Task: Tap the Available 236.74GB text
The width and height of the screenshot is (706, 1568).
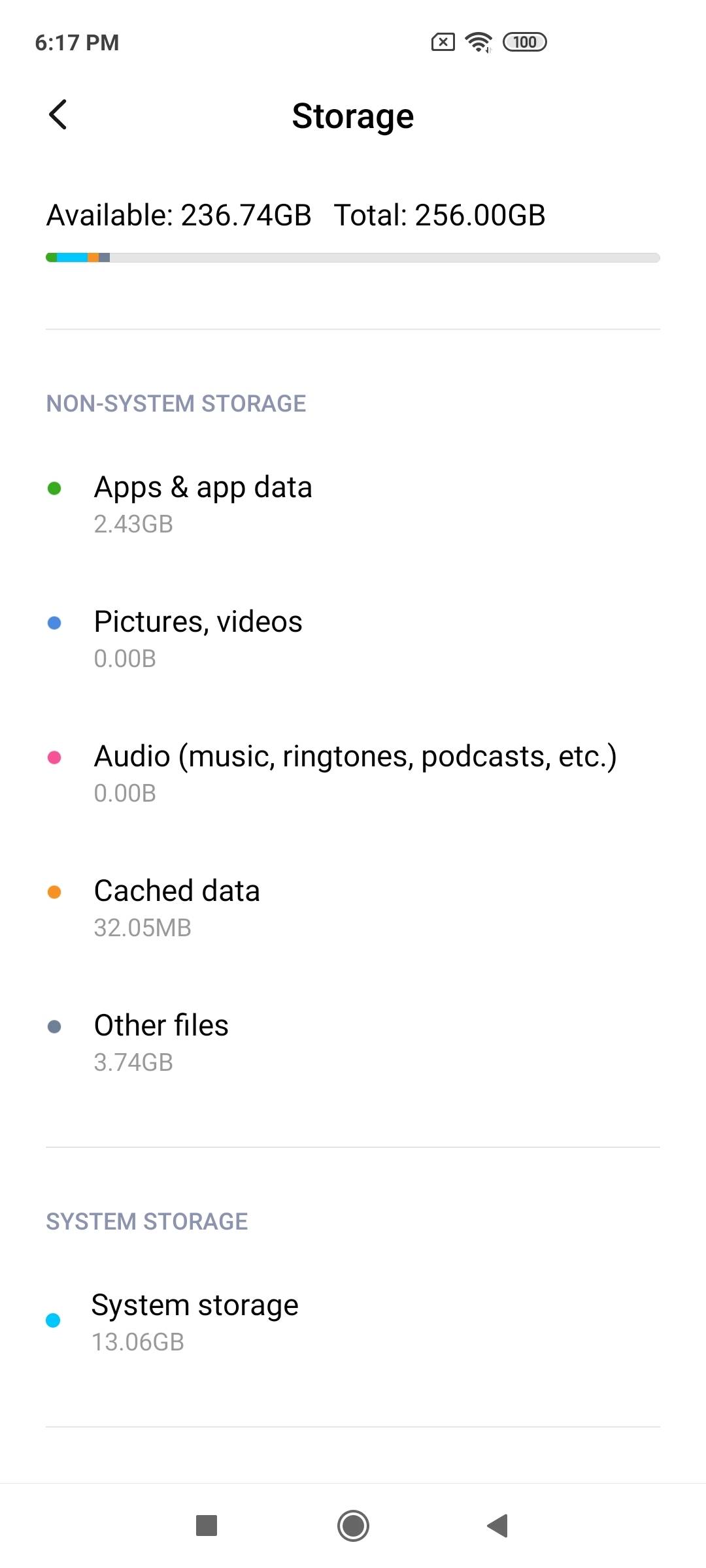Action: point(178,215)
